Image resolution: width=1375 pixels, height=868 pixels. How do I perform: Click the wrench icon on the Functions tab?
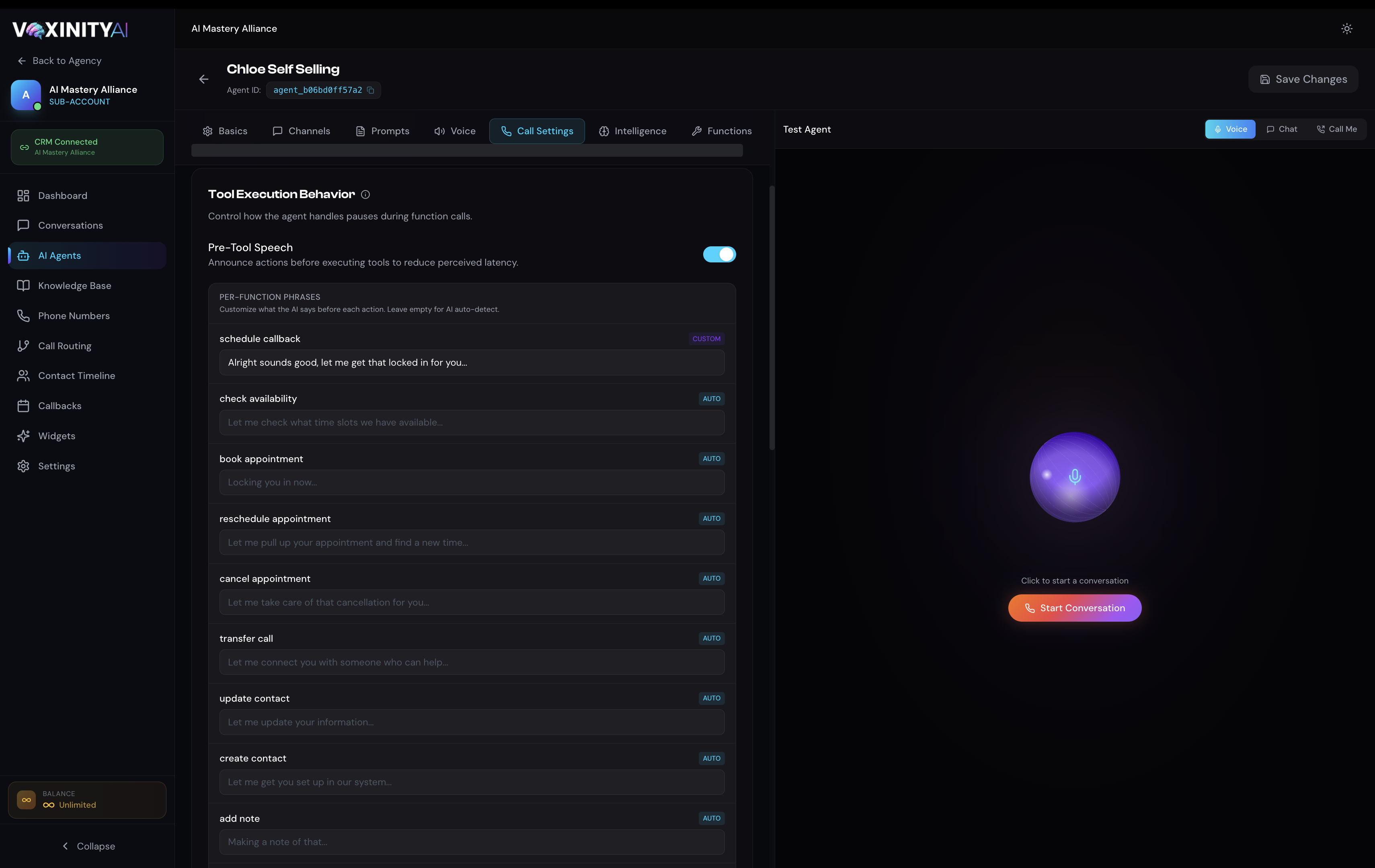(x=697, y=131)
